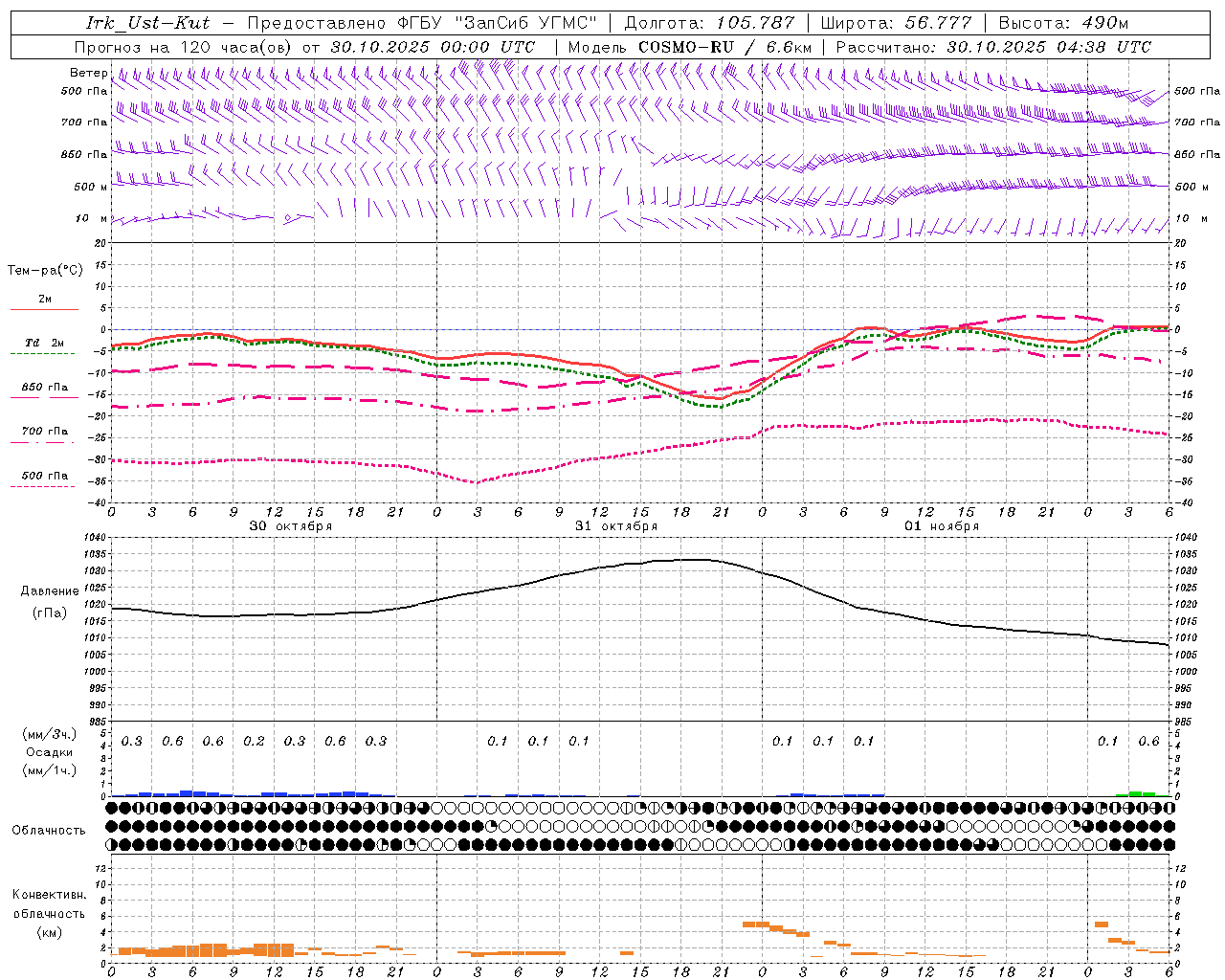Click '500 гПа' temperature legend entry
This screenshot has width=1225, height=980.
(45, 476)
